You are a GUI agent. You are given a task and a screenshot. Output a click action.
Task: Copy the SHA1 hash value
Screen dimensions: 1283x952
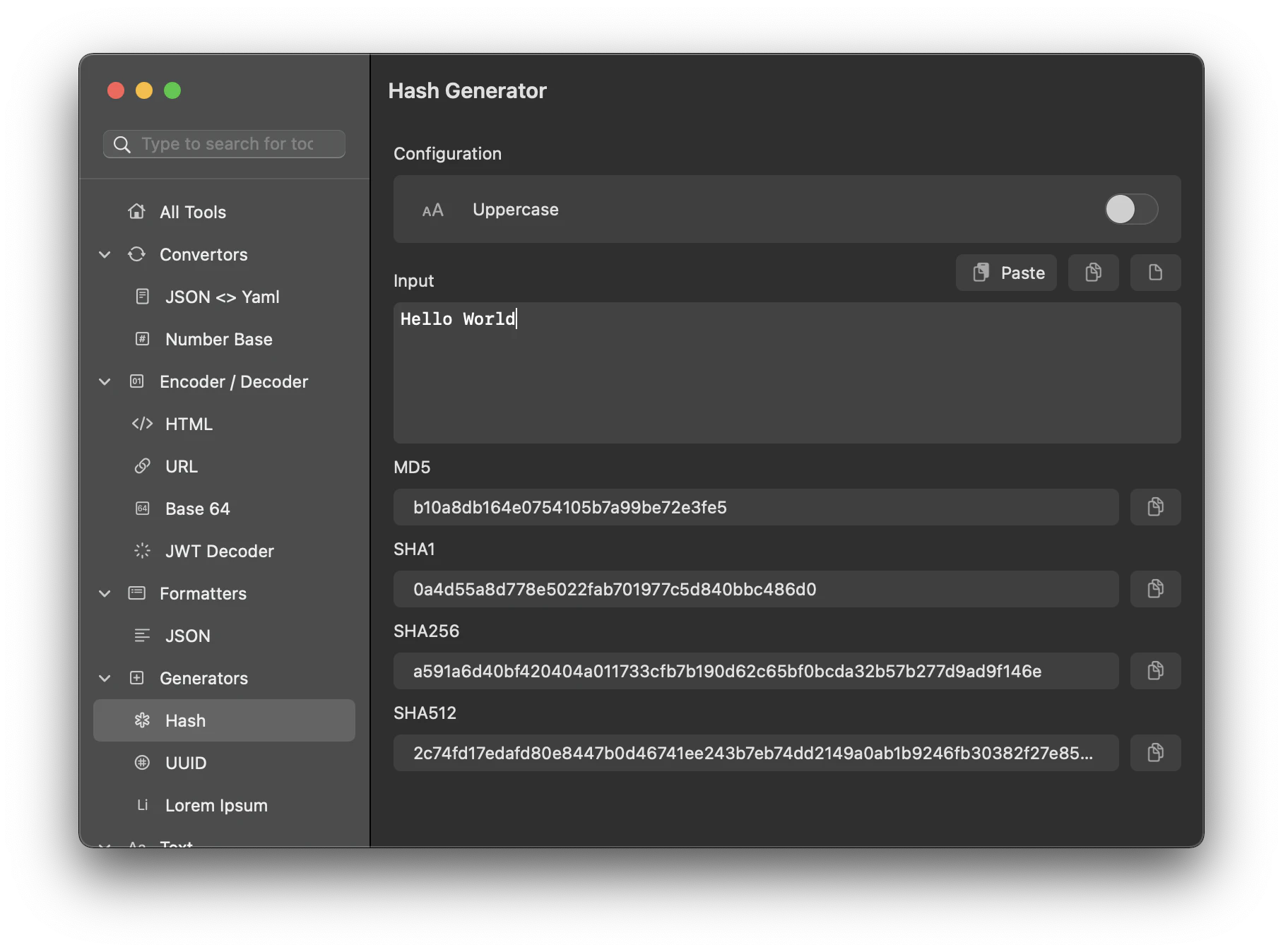pos(1155,589)
